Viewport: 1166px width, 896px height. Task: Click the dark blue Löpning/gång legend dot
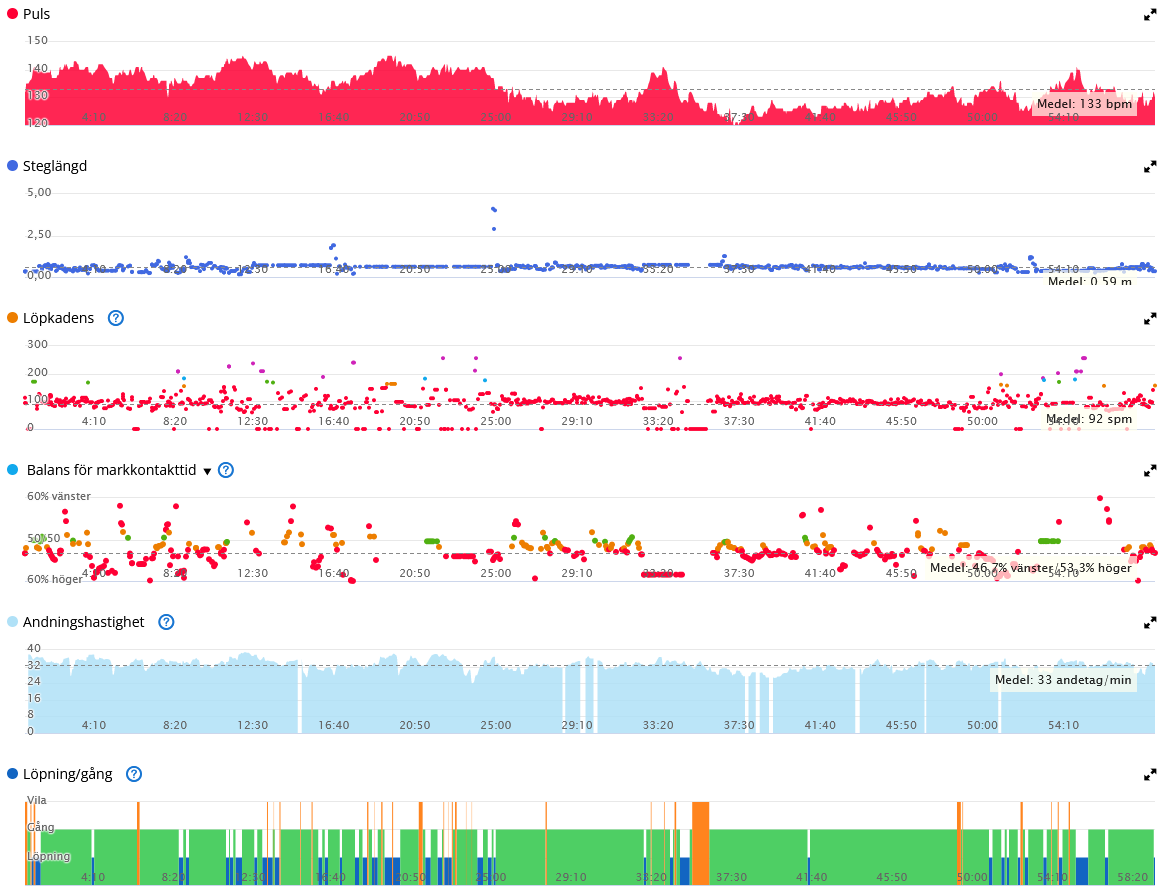tap(12, 773)
